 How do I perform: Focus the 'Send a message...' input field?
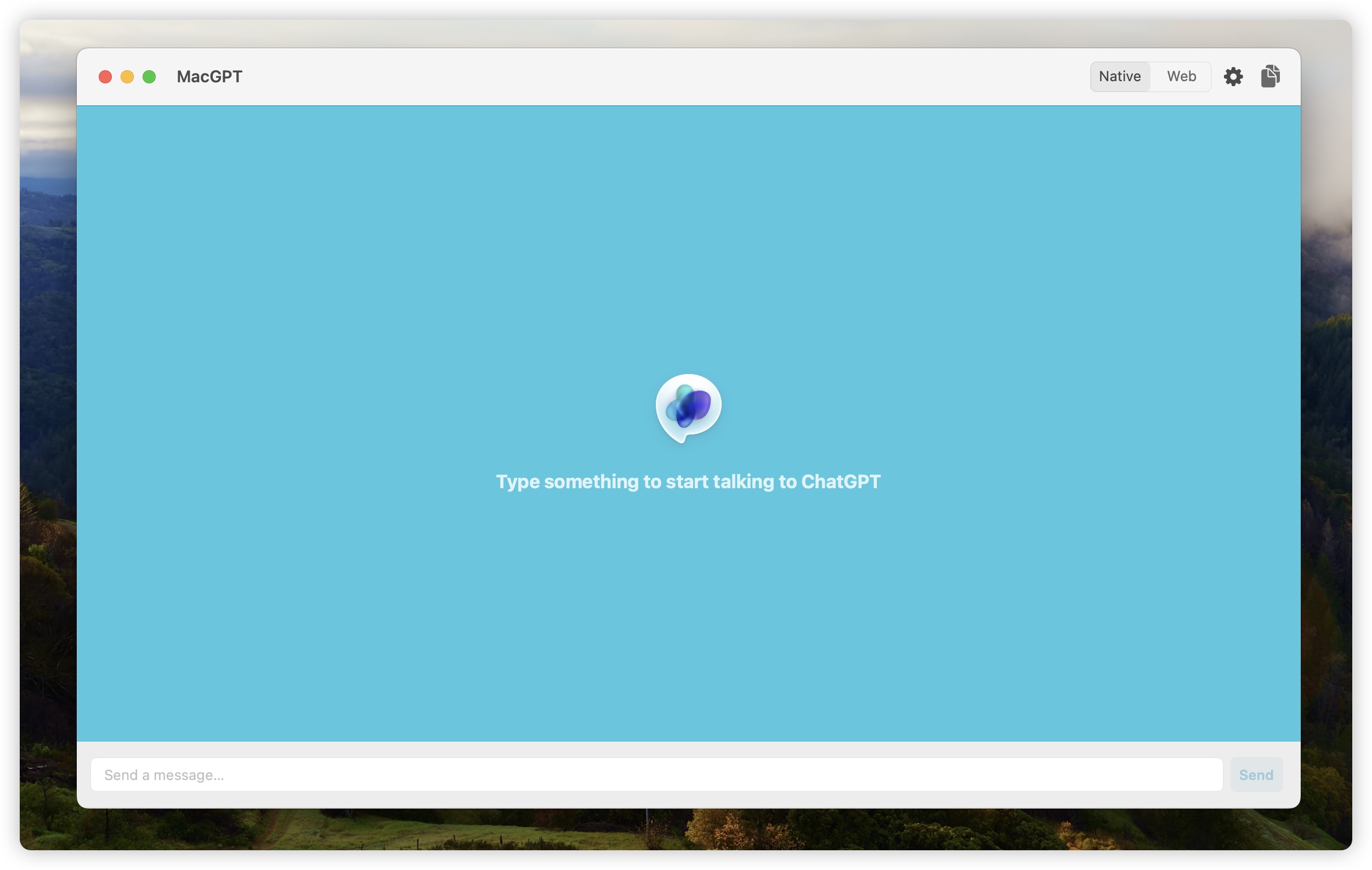click(656, 774)
